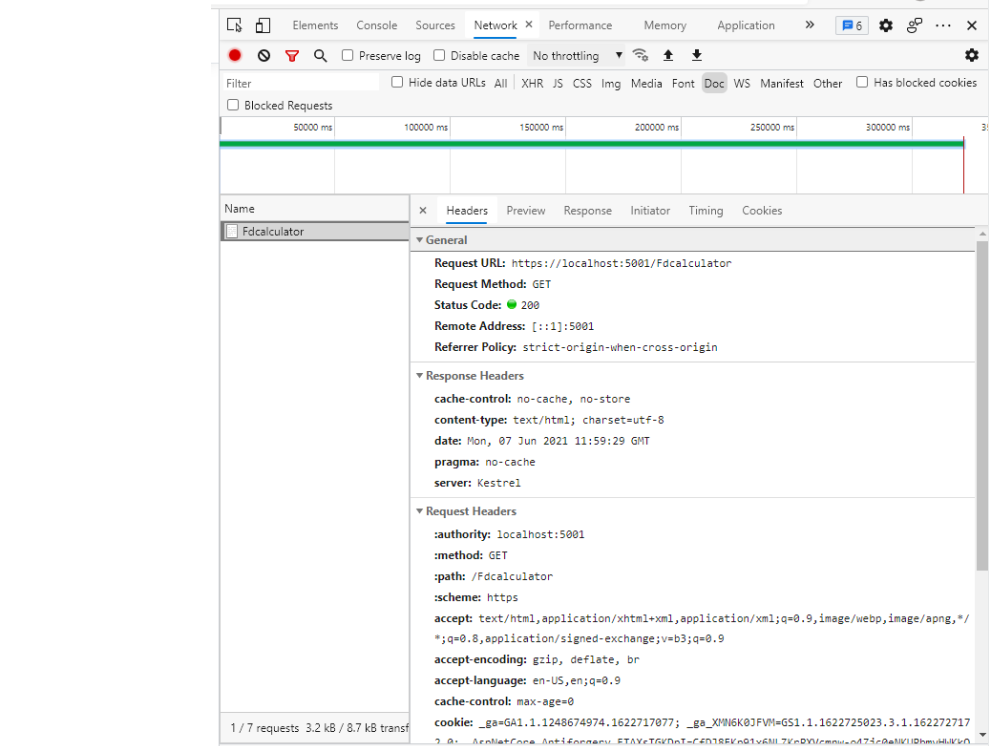Filter requests by WS type
This screenshot has width=989, height=746.
742,83
